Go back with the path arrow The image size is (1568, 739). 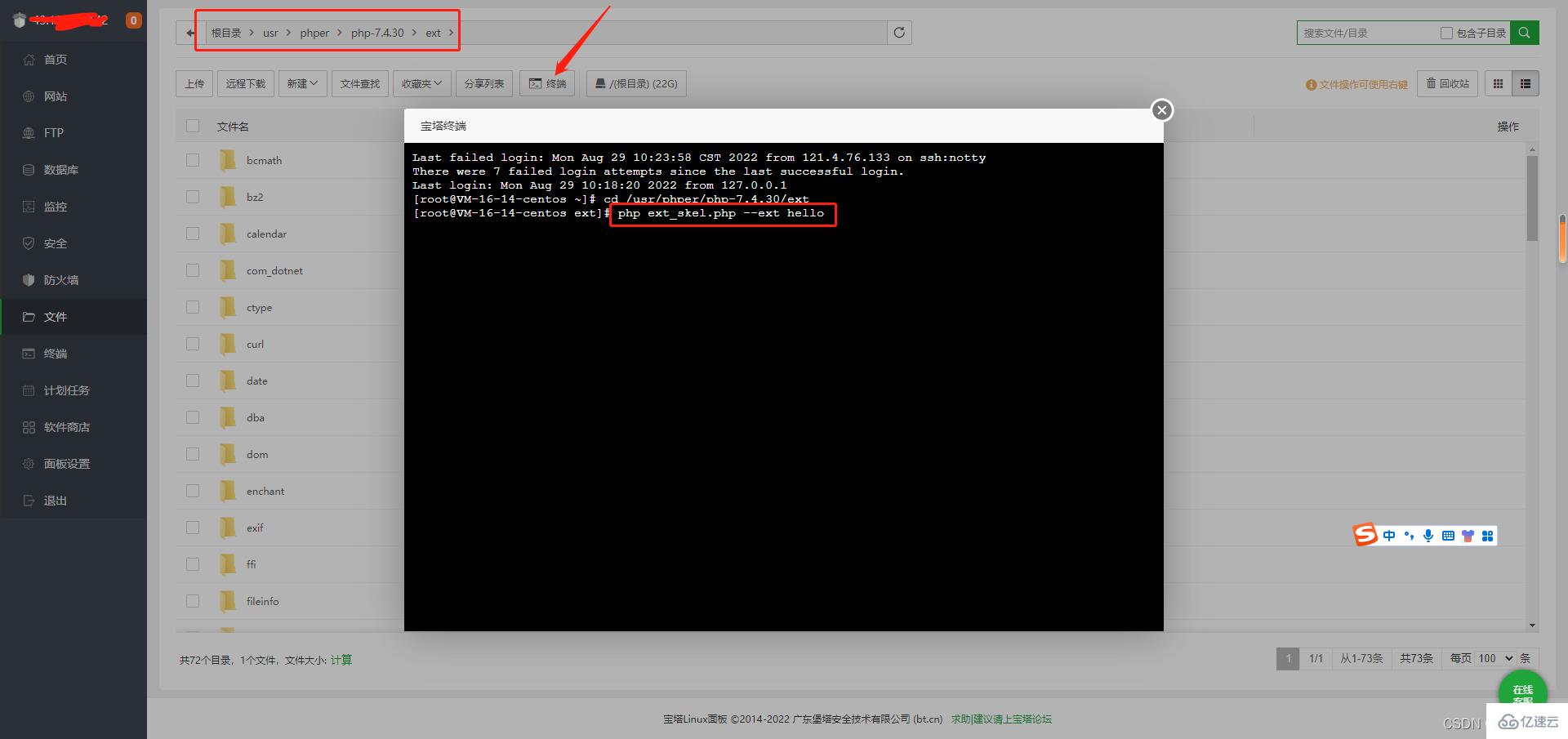[x=190, y=33]
